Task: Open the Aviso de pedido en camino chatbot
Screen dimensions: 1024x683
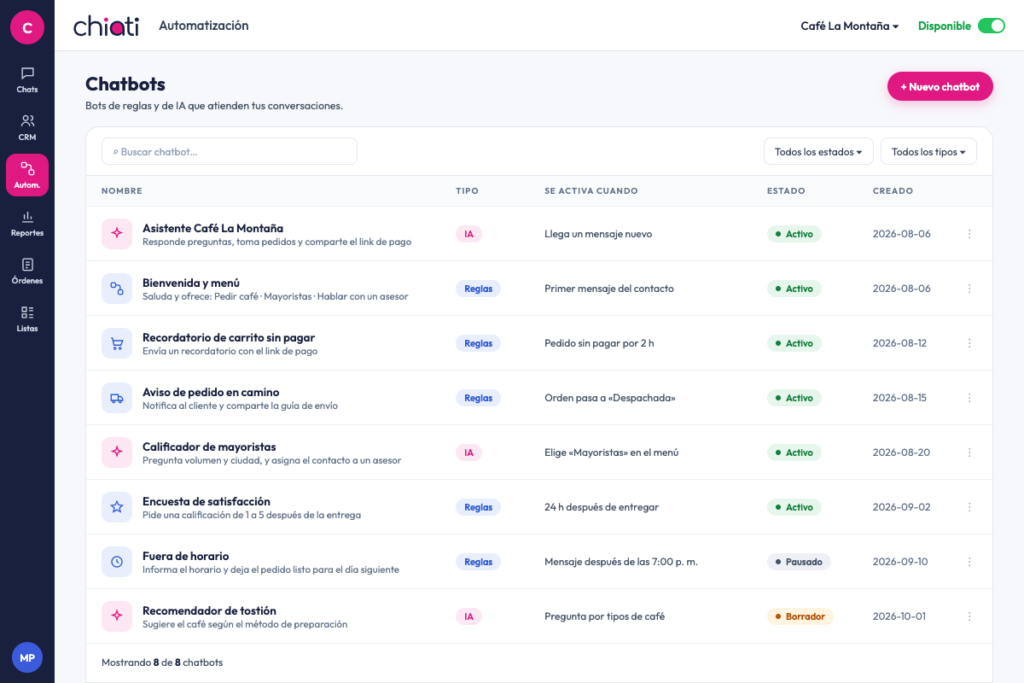Action: click(x=211, y=392)
